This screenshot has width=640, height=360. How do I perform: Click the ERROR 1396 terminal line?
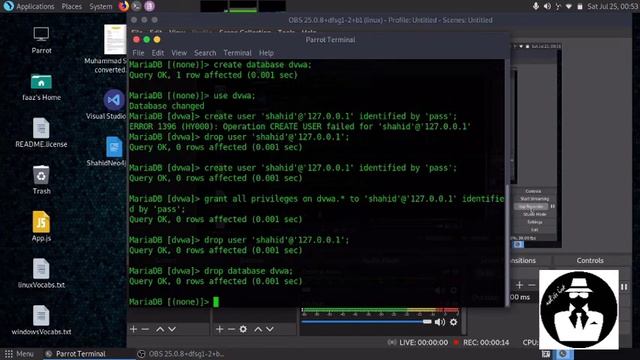click(300, 127)
